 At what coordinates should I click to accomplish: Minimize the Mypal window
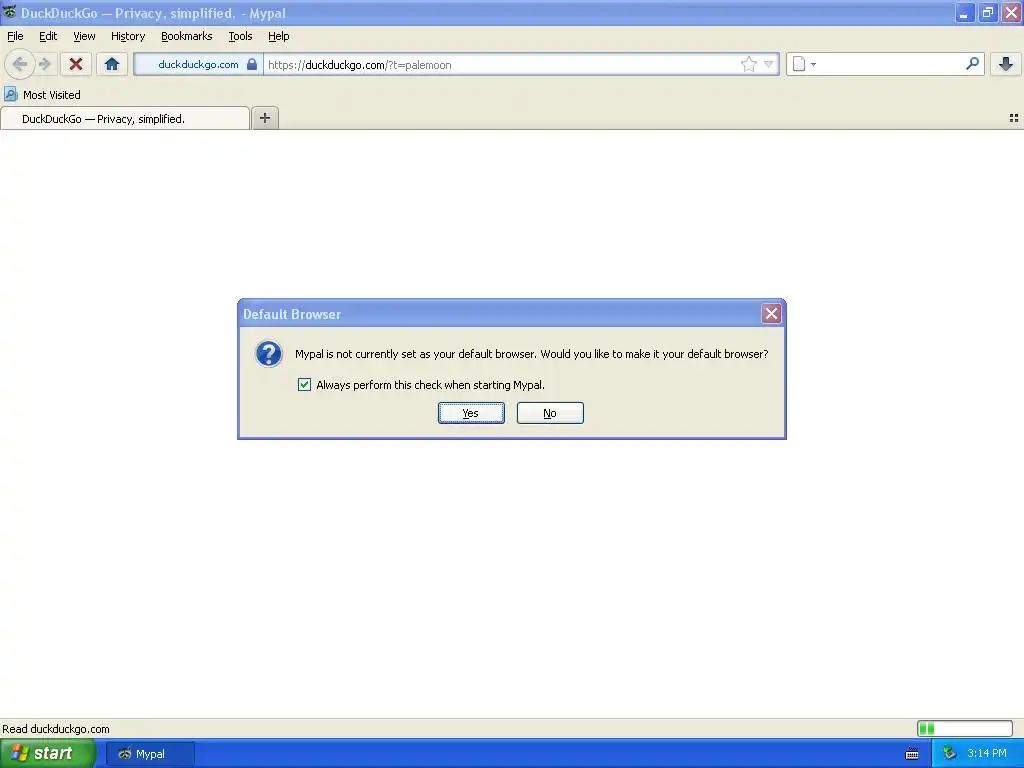tap(964, 12)
